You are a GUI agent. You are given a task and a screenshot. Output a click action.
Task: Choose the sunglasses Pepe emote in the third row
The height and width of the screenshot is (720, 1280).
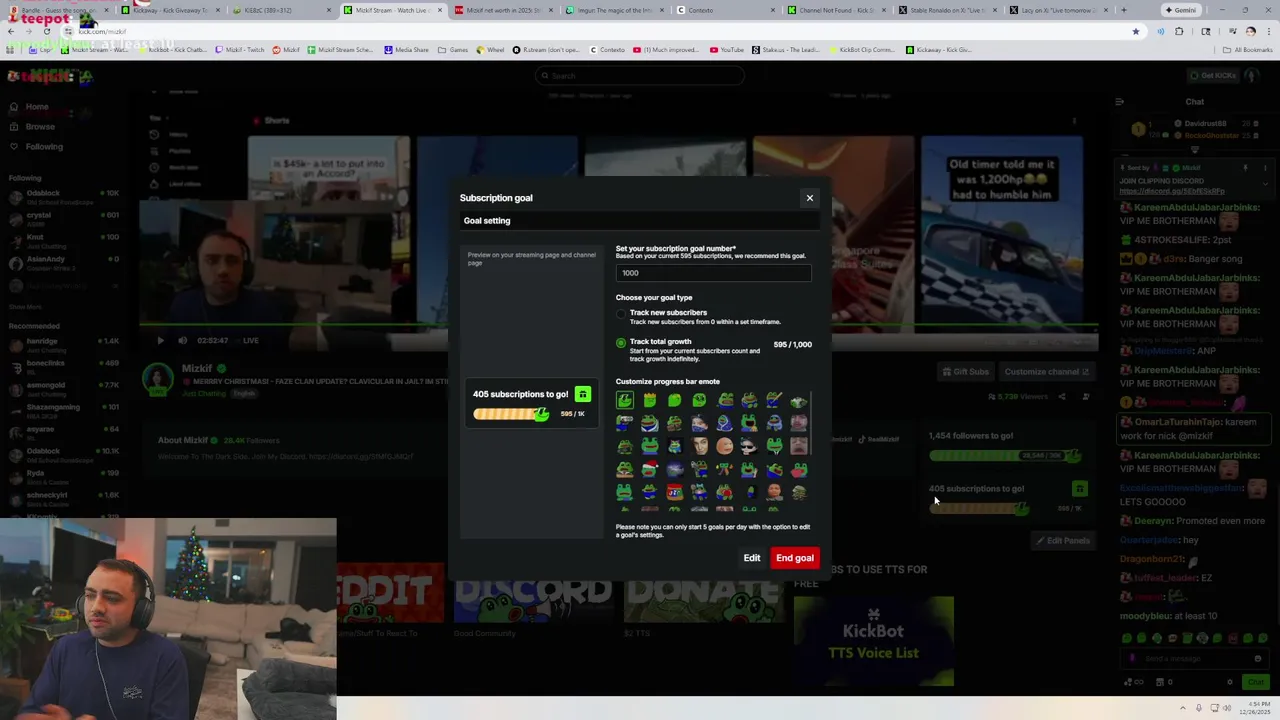pos(749,446)
